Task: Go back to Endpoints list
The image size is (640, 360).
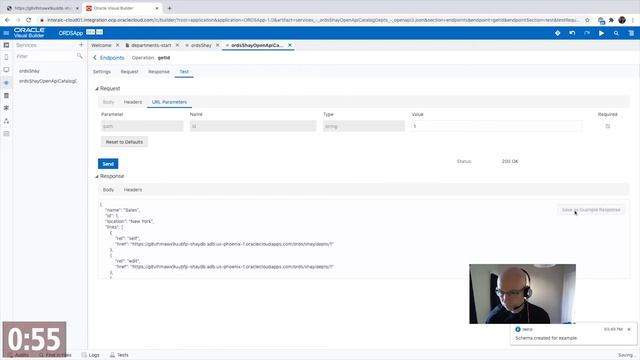Action: click(x=109, y=58)
